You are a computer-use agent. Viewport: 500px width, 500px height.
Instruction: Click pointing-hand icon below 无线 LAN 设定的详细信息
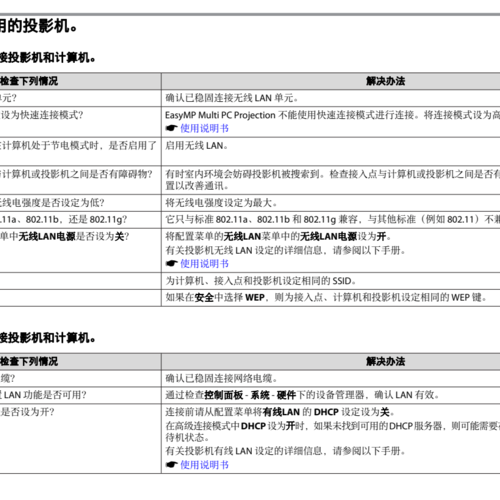coord(172,263)
